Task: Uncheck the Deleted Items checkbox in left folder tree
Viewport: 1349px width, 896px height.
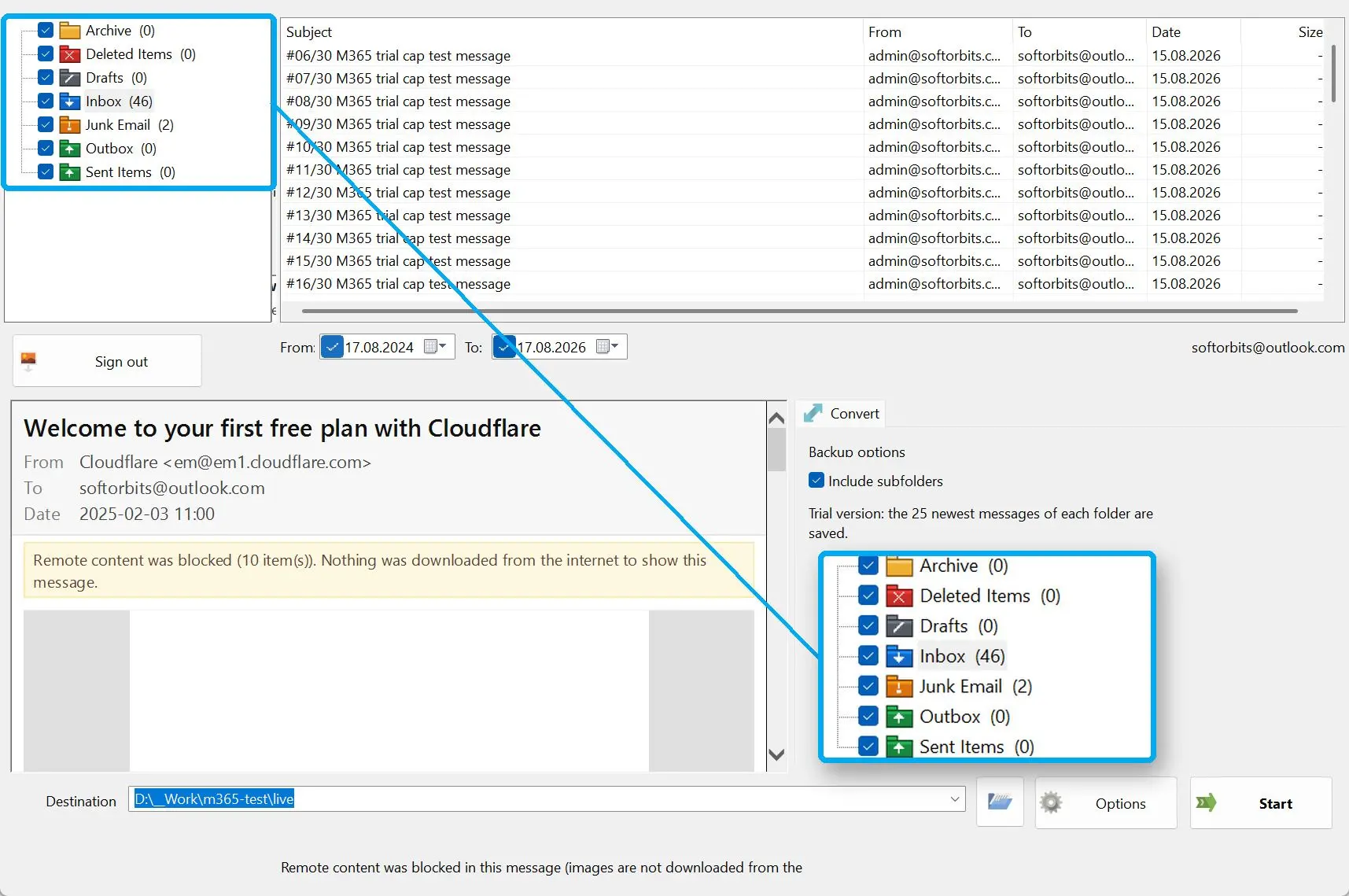Action: [x=46, y=54]
